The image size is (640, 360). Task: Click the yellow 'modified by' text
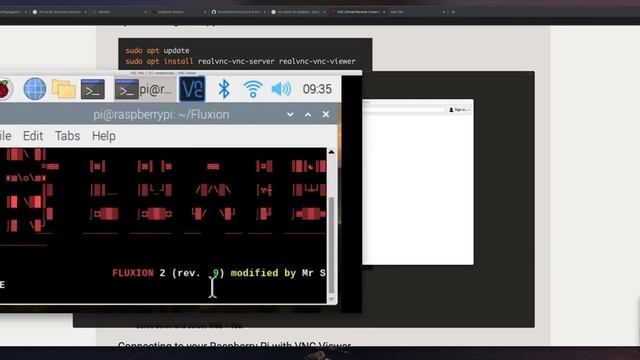[263, 273]
